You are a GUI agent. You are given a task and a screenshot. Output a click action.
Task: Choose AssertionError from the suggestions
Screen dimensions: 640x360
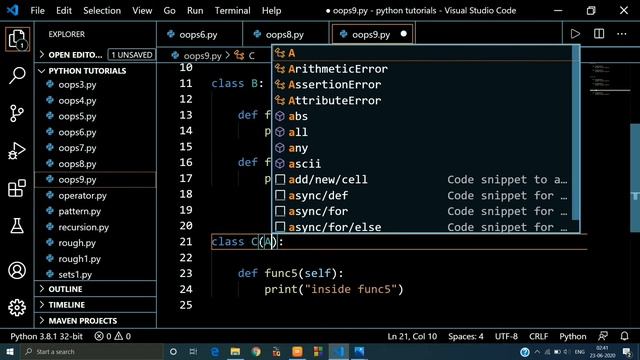[x=422, y=84]
